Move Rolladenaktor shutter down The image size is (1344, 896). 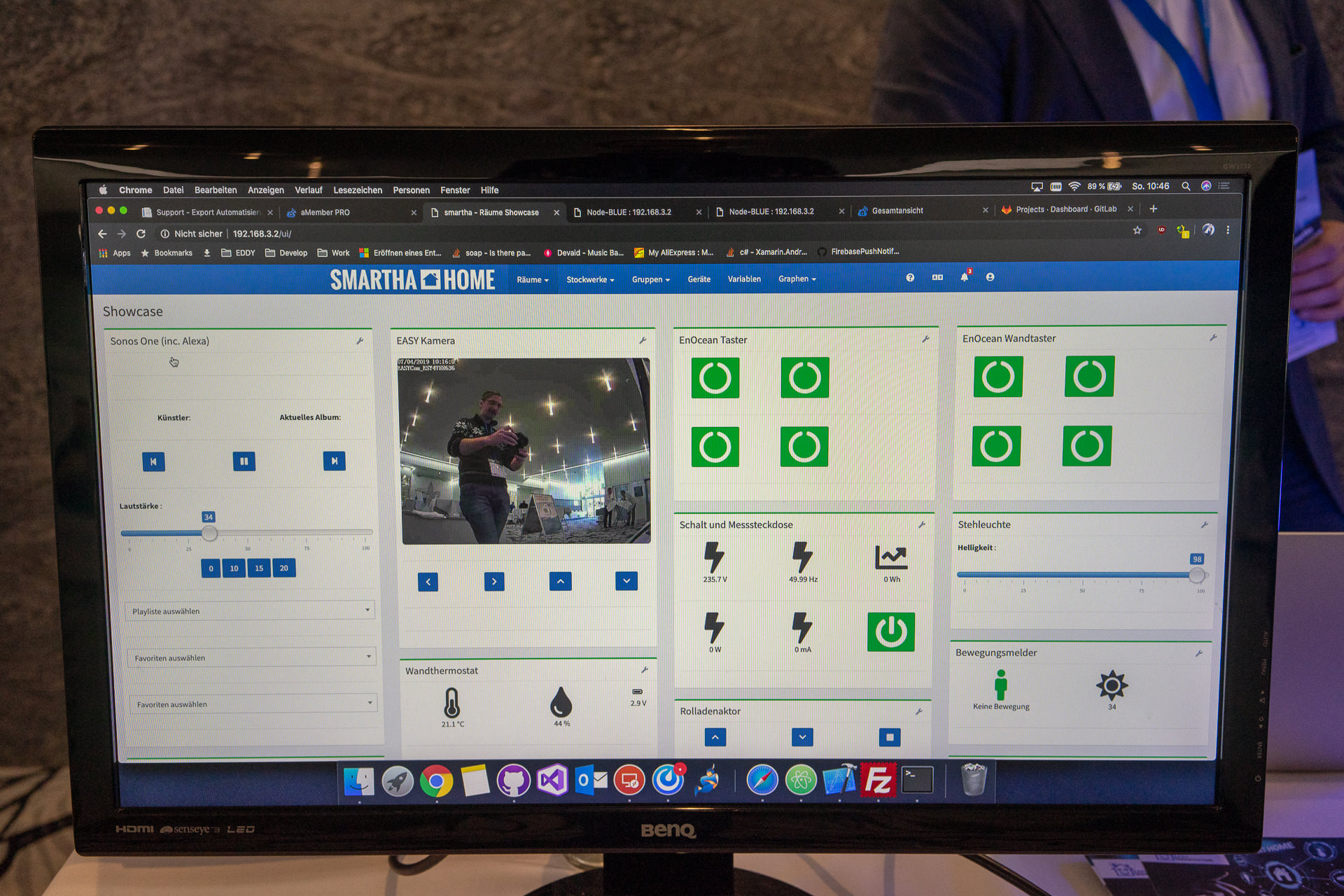pos(802,737)
